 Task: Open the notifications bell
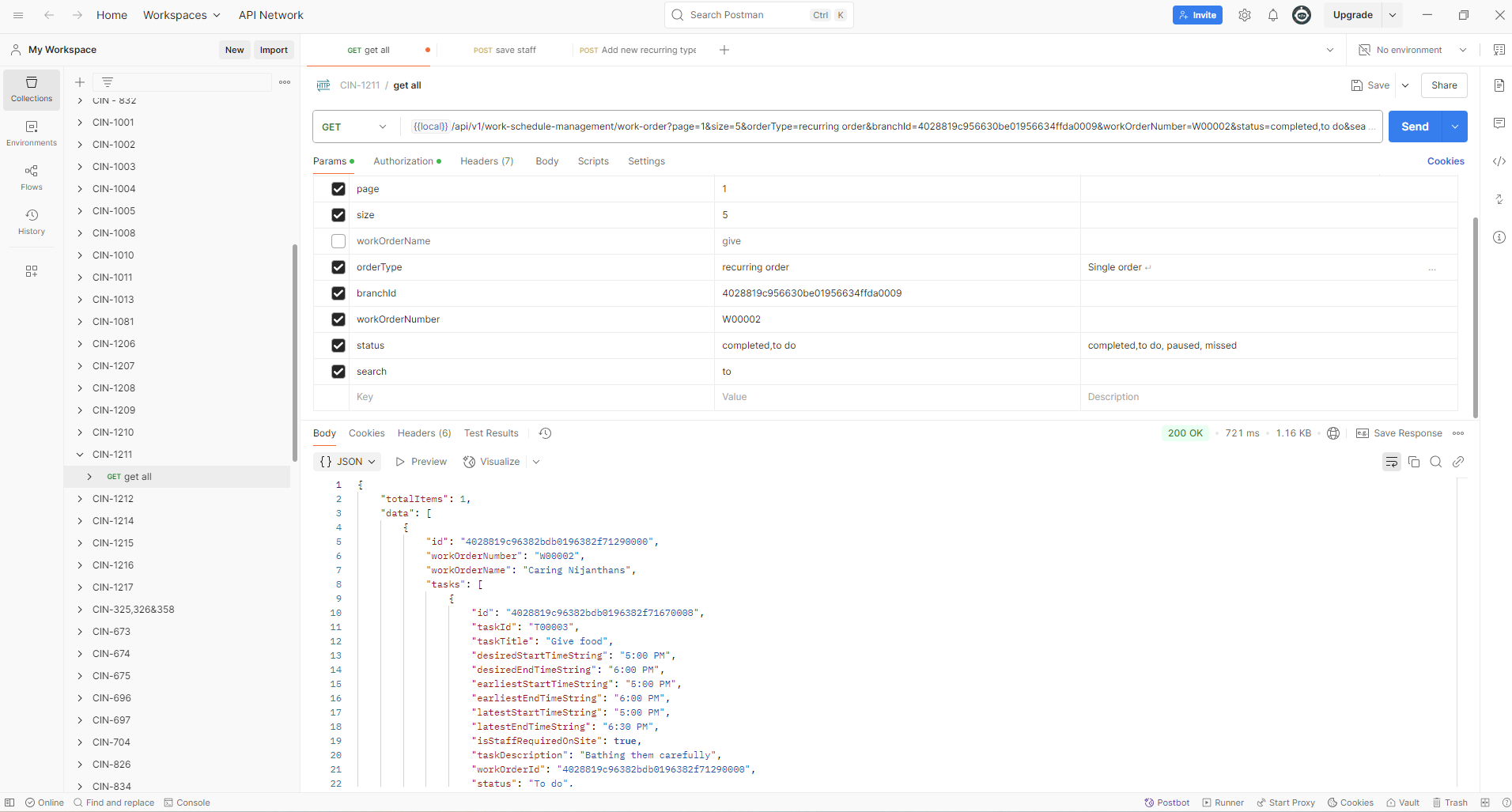(1273, 15)
